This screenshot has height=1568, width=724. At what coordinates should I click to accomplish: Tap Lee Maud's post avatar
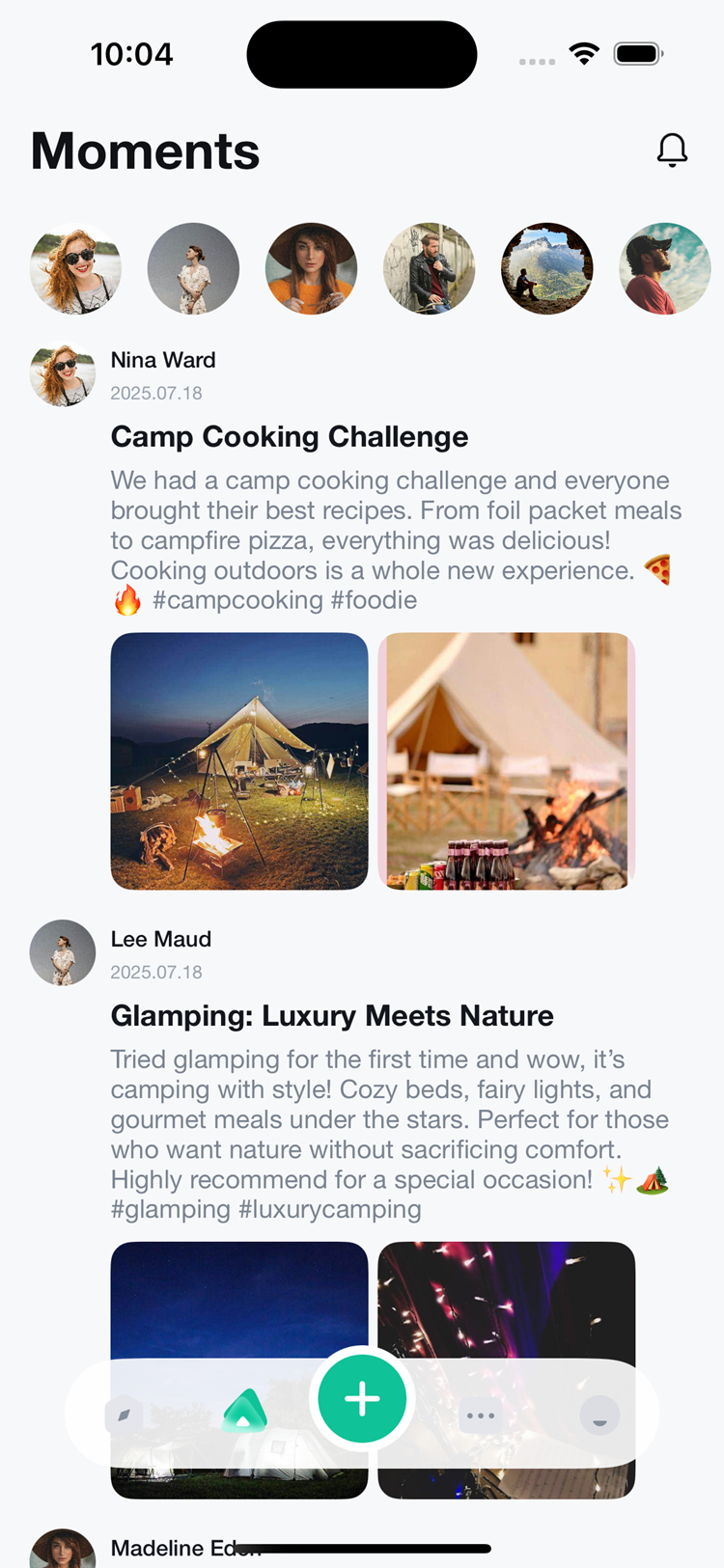(x=63, y=952)
